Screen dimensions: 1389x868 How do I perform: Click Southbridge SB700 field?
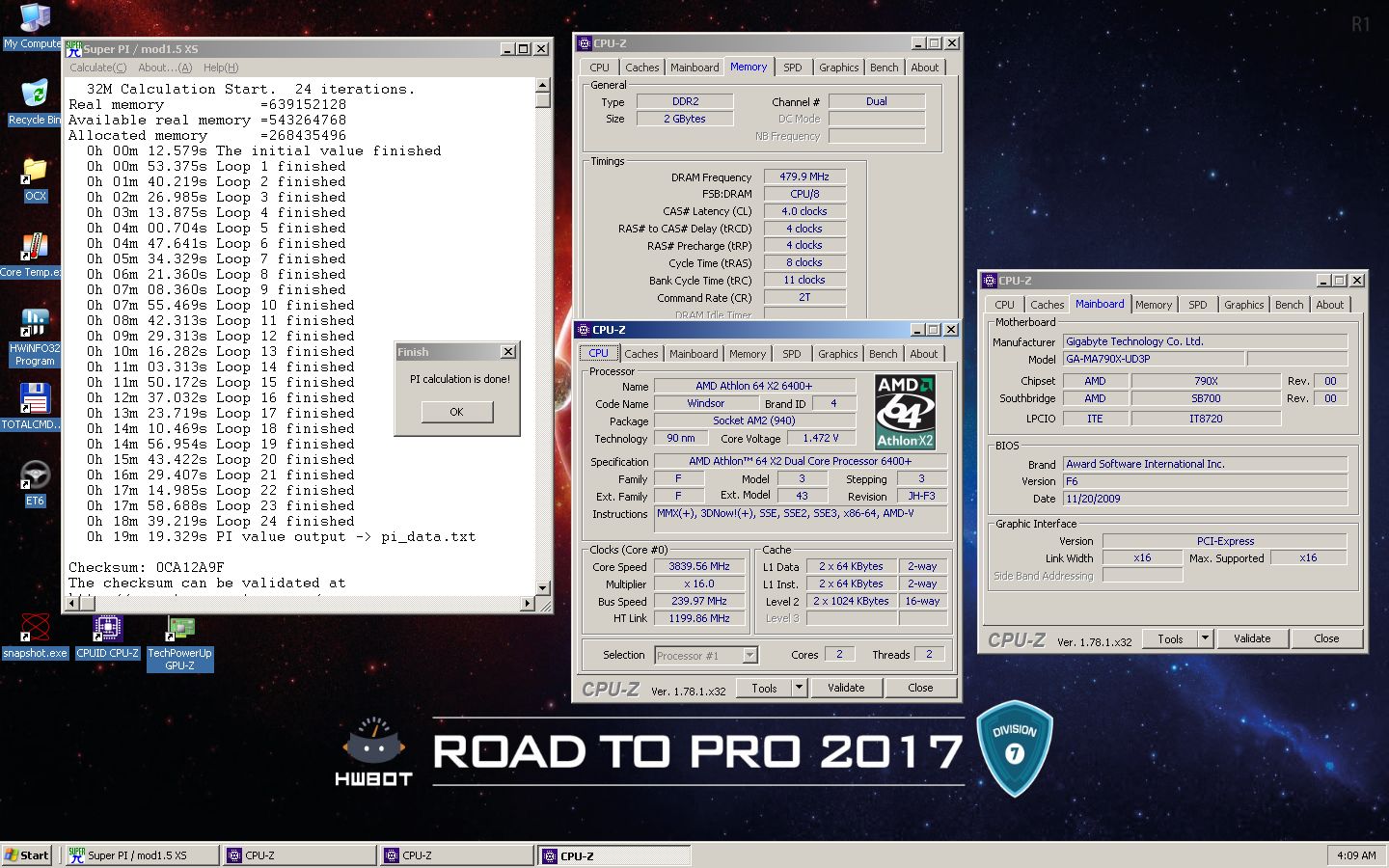click(1206, 398)
